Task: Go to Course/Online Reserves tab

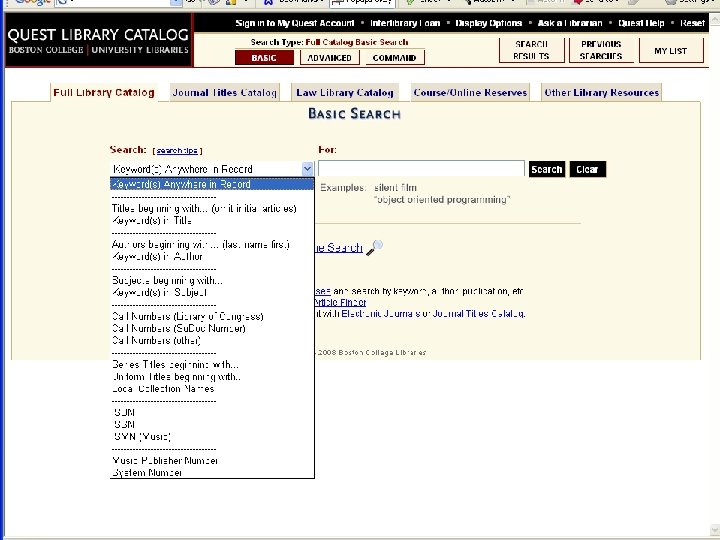Action: pos(470,93)
